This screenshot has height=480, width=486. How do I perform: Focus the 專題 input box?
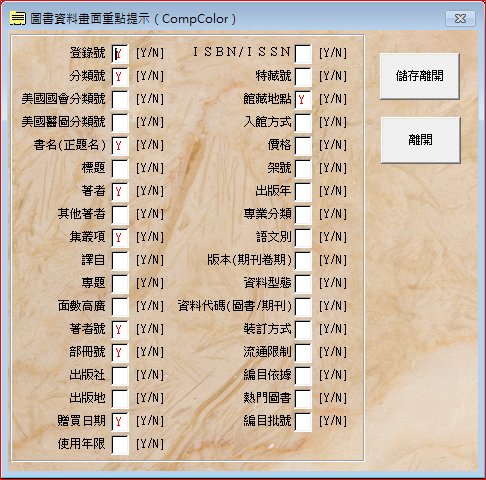coord(120,284)
